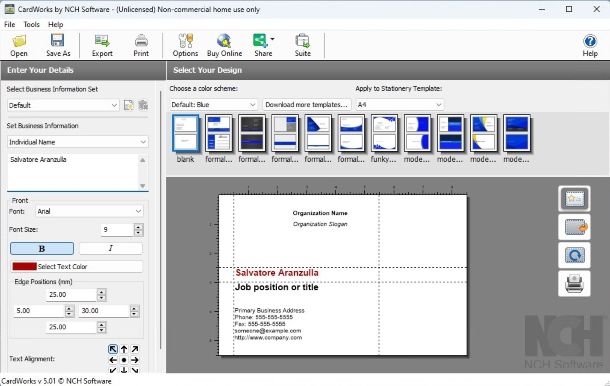Align text with the right arrow
This screenshot has height=386, width=610.
click(x=135, y=360)
